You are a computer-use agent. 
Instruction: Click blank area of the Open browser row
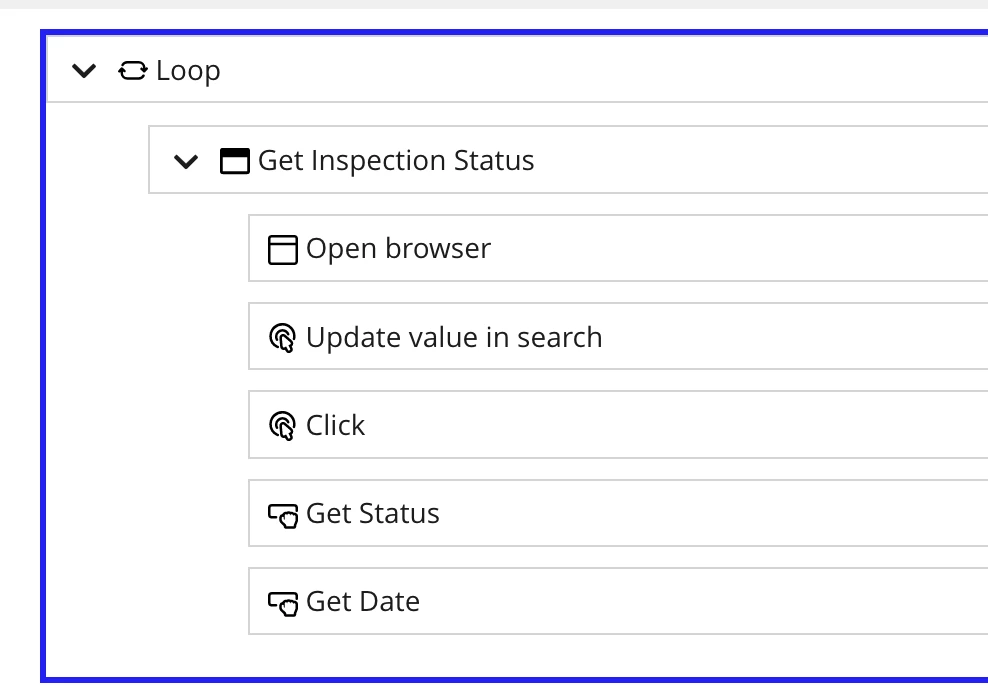737,248
